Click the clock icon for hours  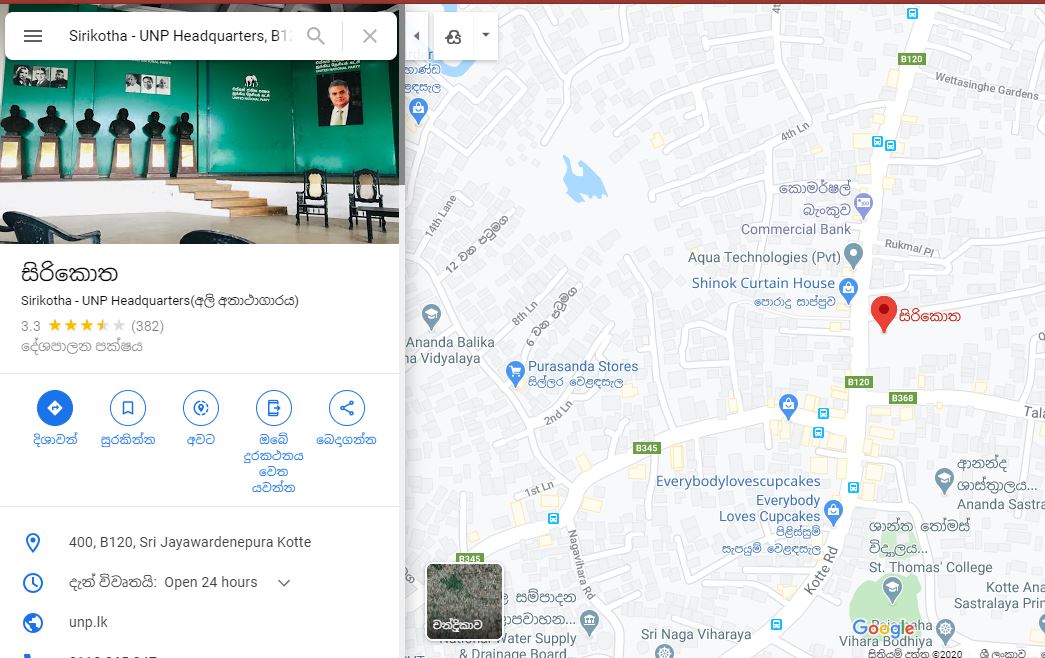33,583
